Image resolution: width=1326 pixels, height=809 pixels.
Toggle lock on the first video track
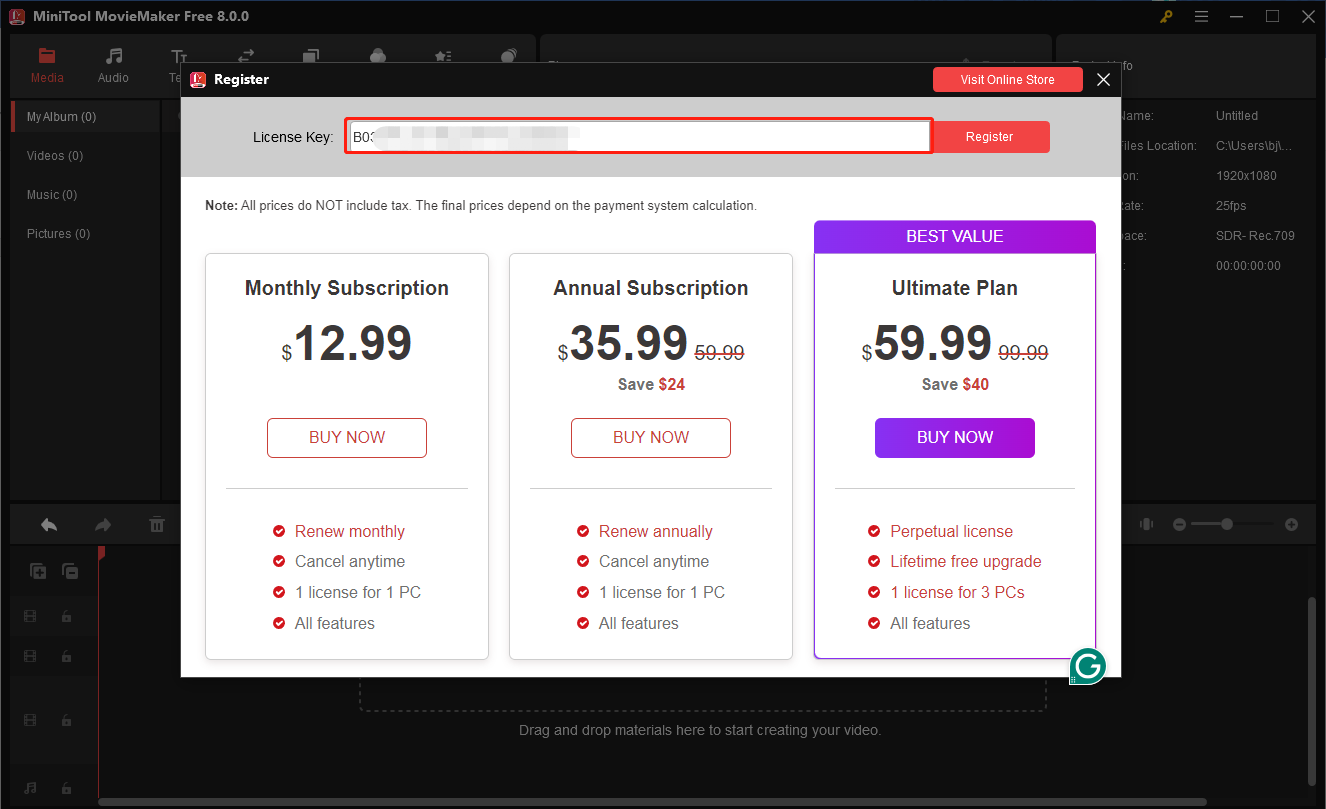(66, 617)
